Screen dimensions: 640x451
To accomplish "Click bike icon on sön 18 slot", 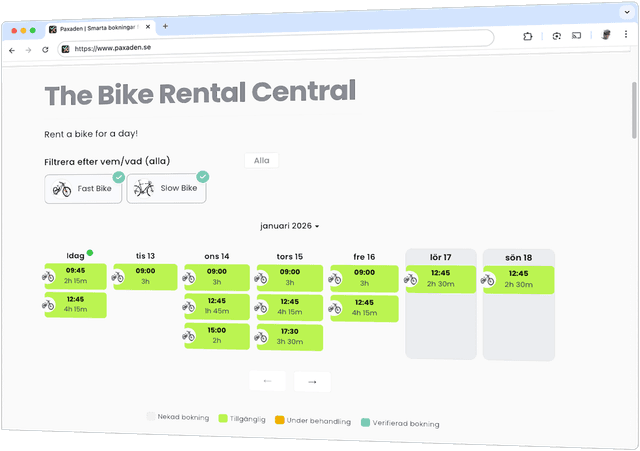I will tap(488, 280).
